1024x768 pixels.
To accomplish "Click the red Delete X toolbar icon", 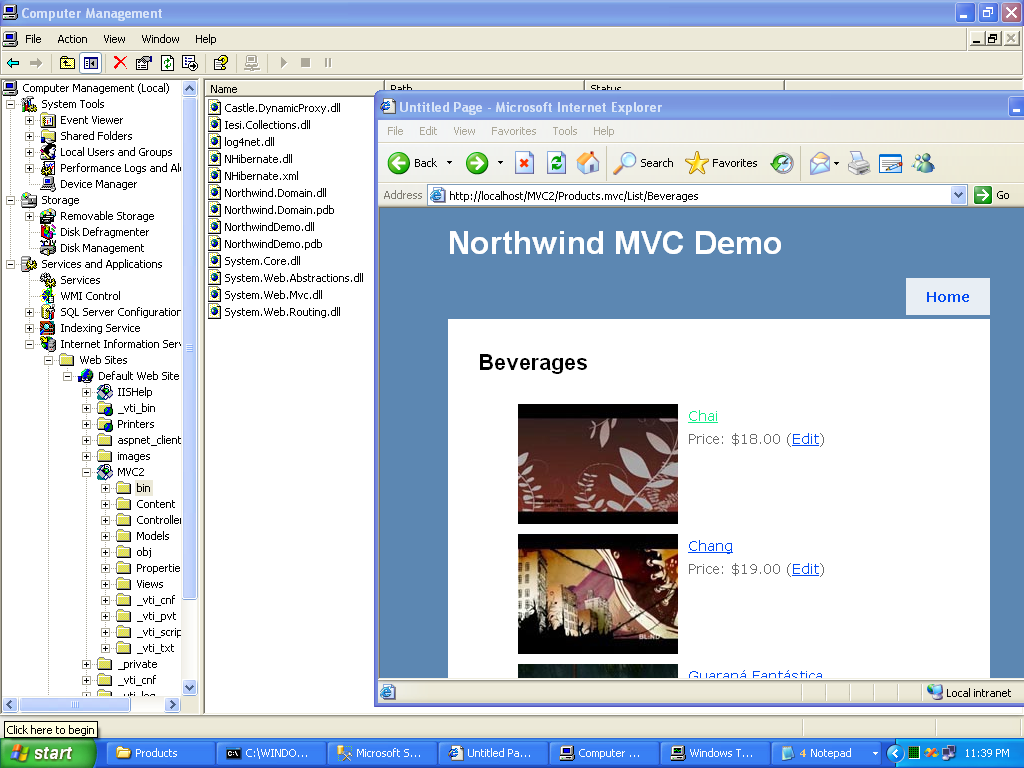I will pos(120,63).
